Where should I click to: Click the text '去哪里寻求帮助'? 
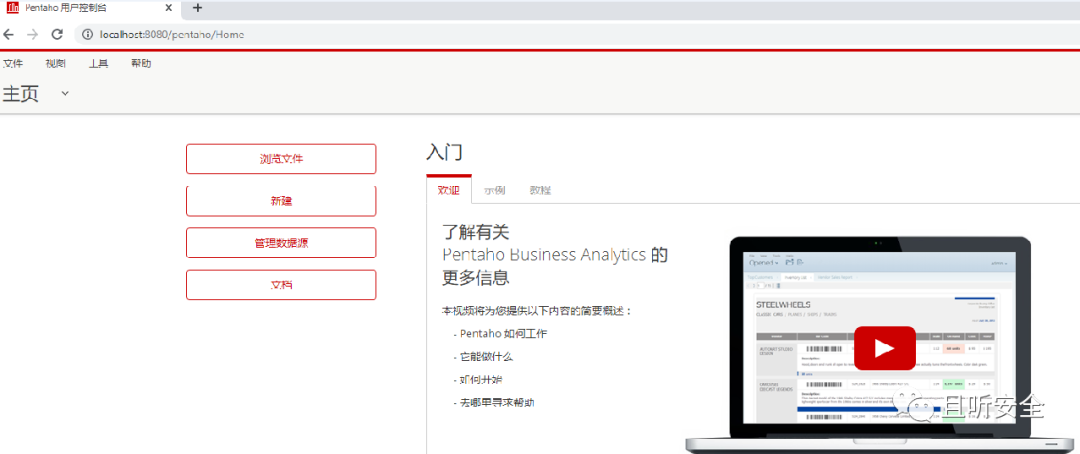tap(497, 402)
